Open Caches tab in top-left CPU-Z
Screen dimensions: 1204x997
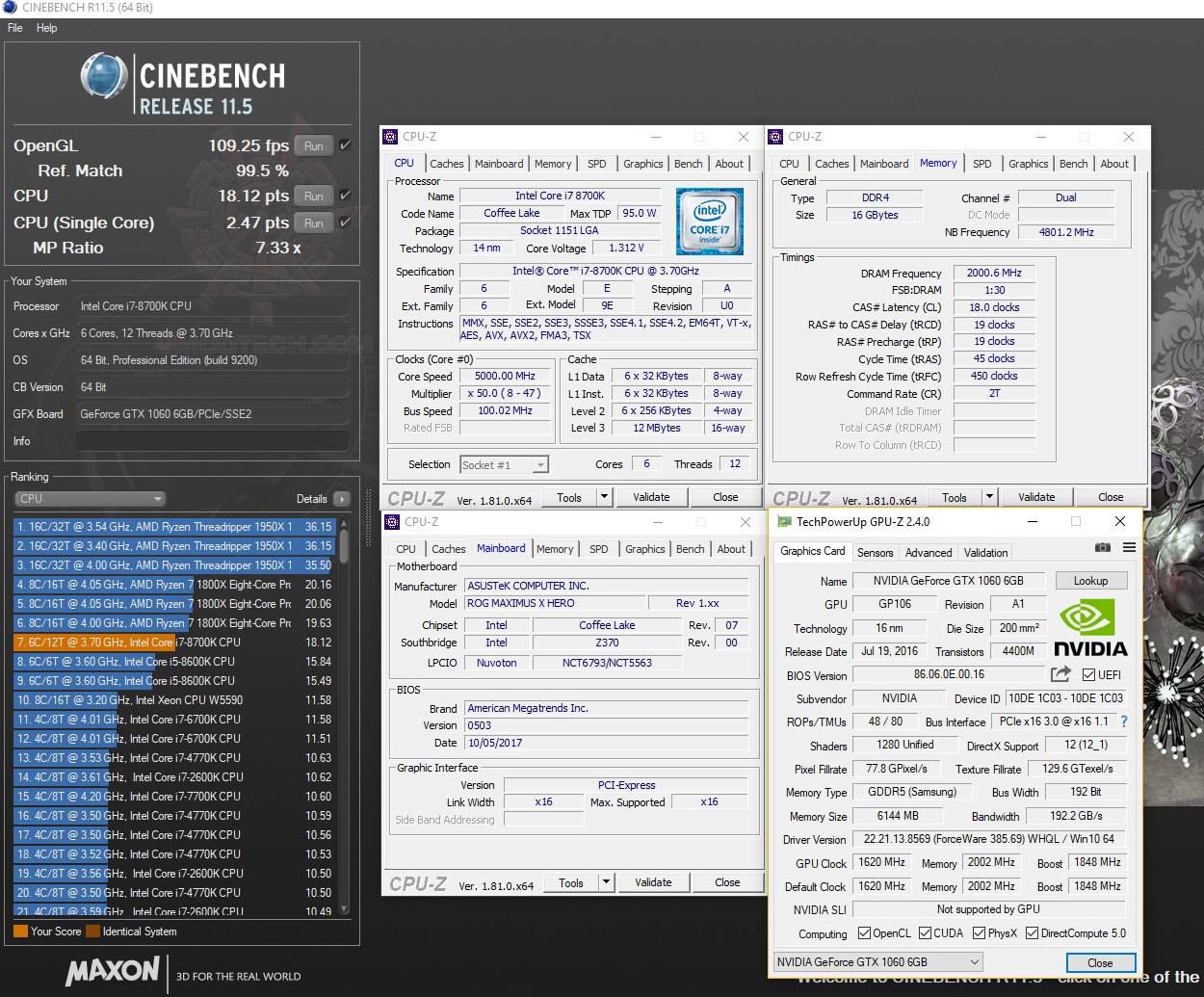click(x=447, y=164)
